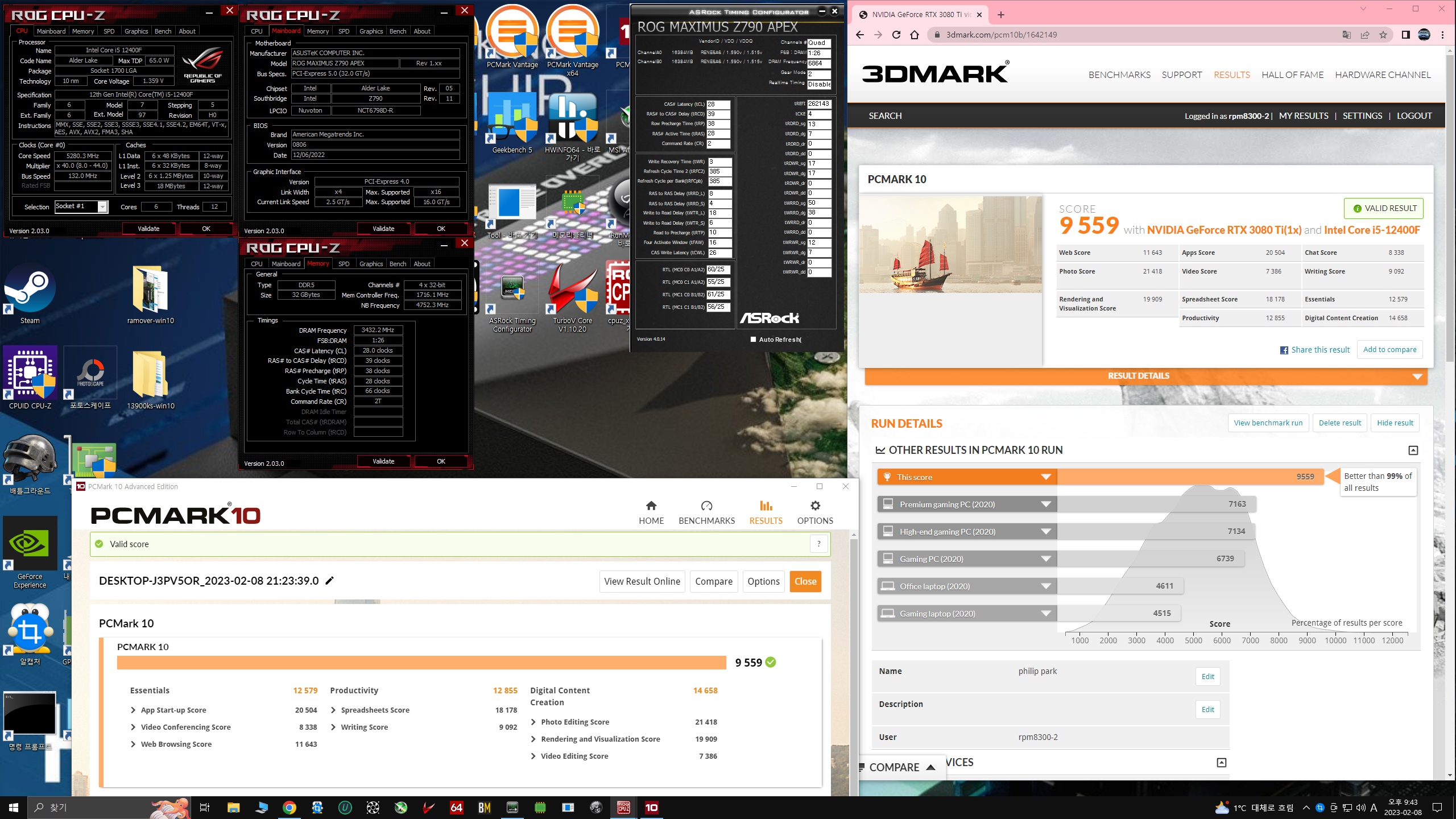The width and height of the screenshot is (1456, 819).
Task: Open the CPUID CPU-Z desktop icon
Action: tap(30, 378)
